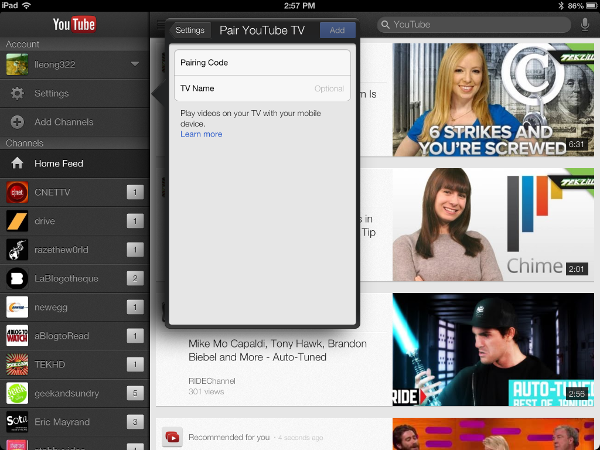The width and height of the screenshot is (600, 450).
Task: Select the aBlogtoRead channel name
Action: pos(62,336)
